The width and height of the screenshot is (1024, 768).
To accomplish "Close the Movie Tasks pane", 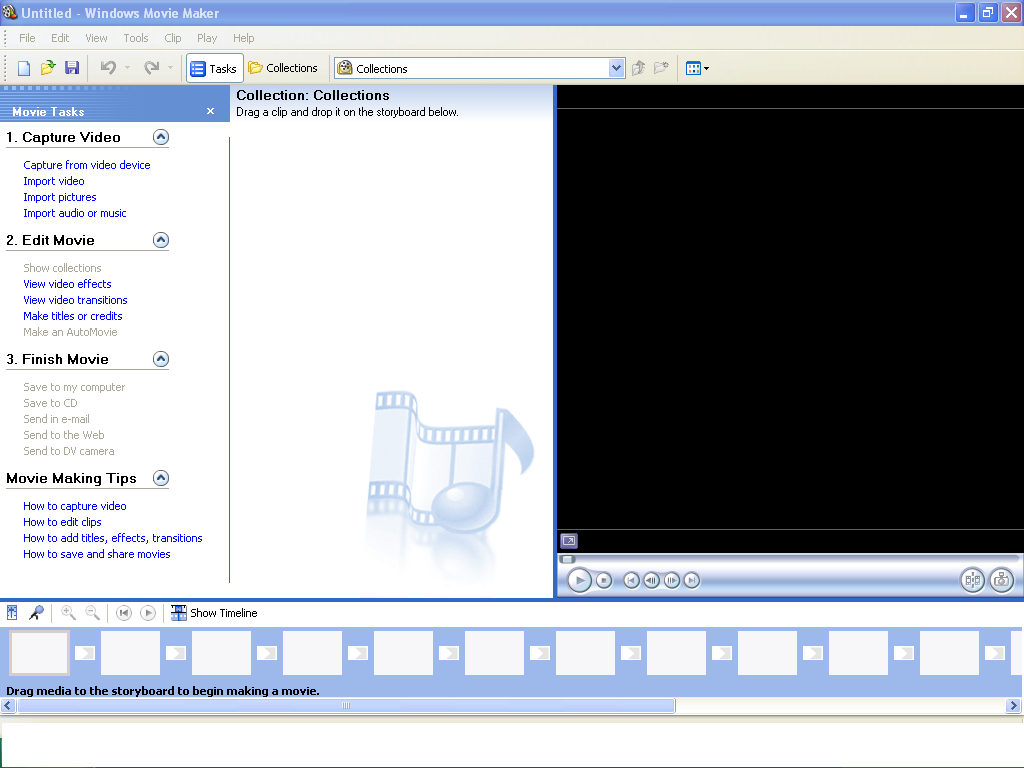I will pos(210,111).
